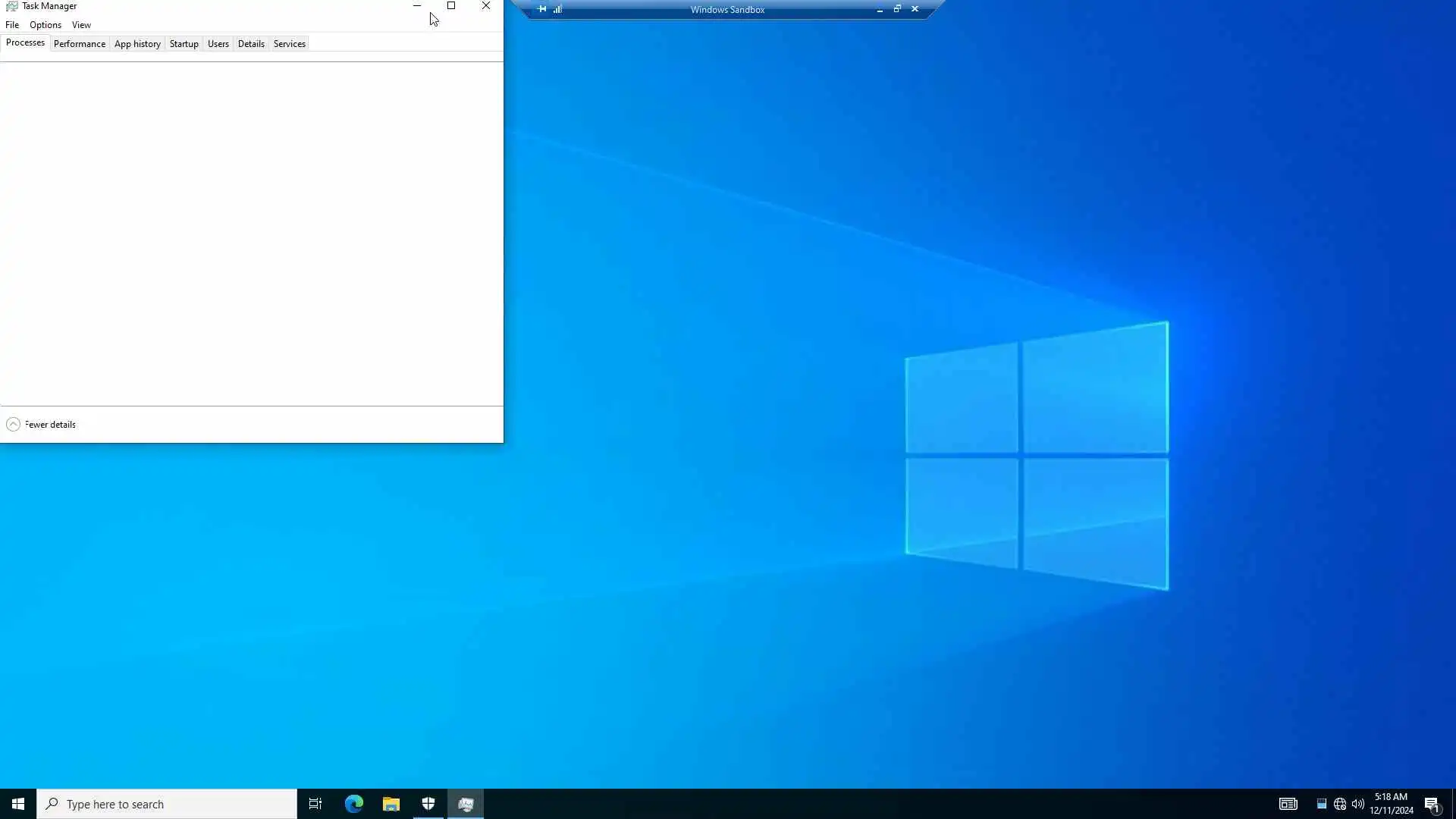Open the File menu
The image size is (1456, 819).
[12, 25]
